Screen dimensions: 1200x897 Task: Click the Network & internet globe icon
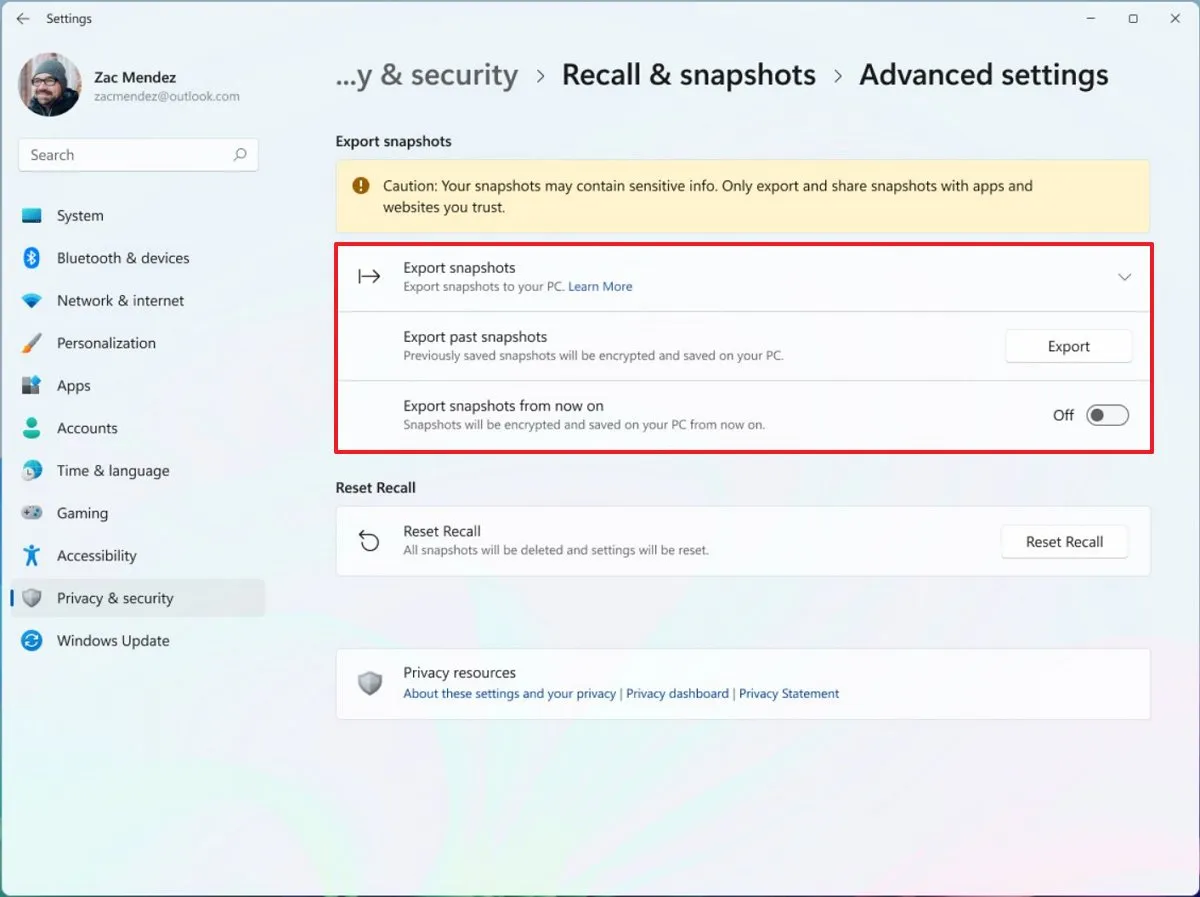coord(30,300)
